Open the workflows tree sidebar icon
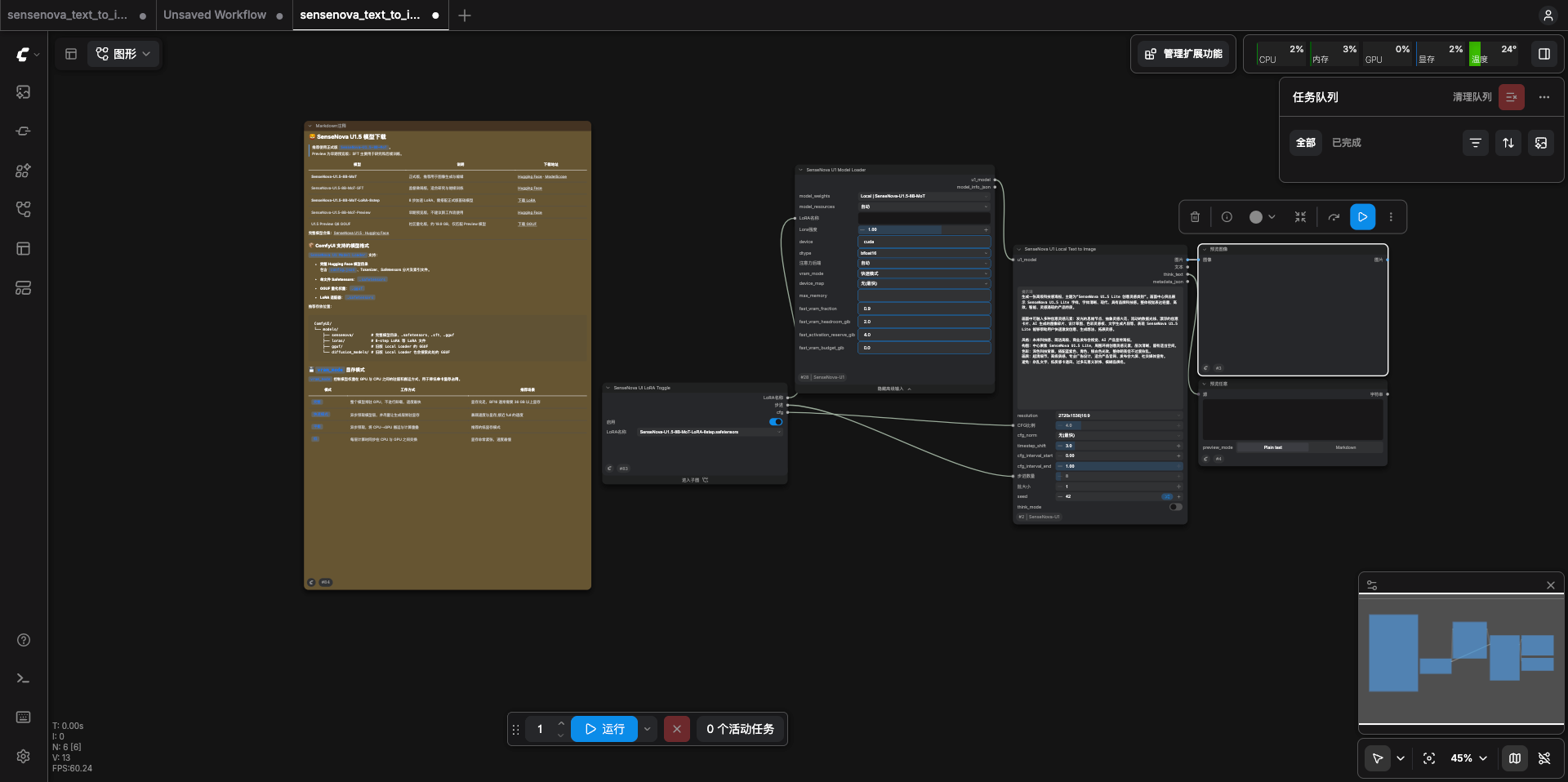Viewport: 1568px width, 782px height. coord(24,210)
